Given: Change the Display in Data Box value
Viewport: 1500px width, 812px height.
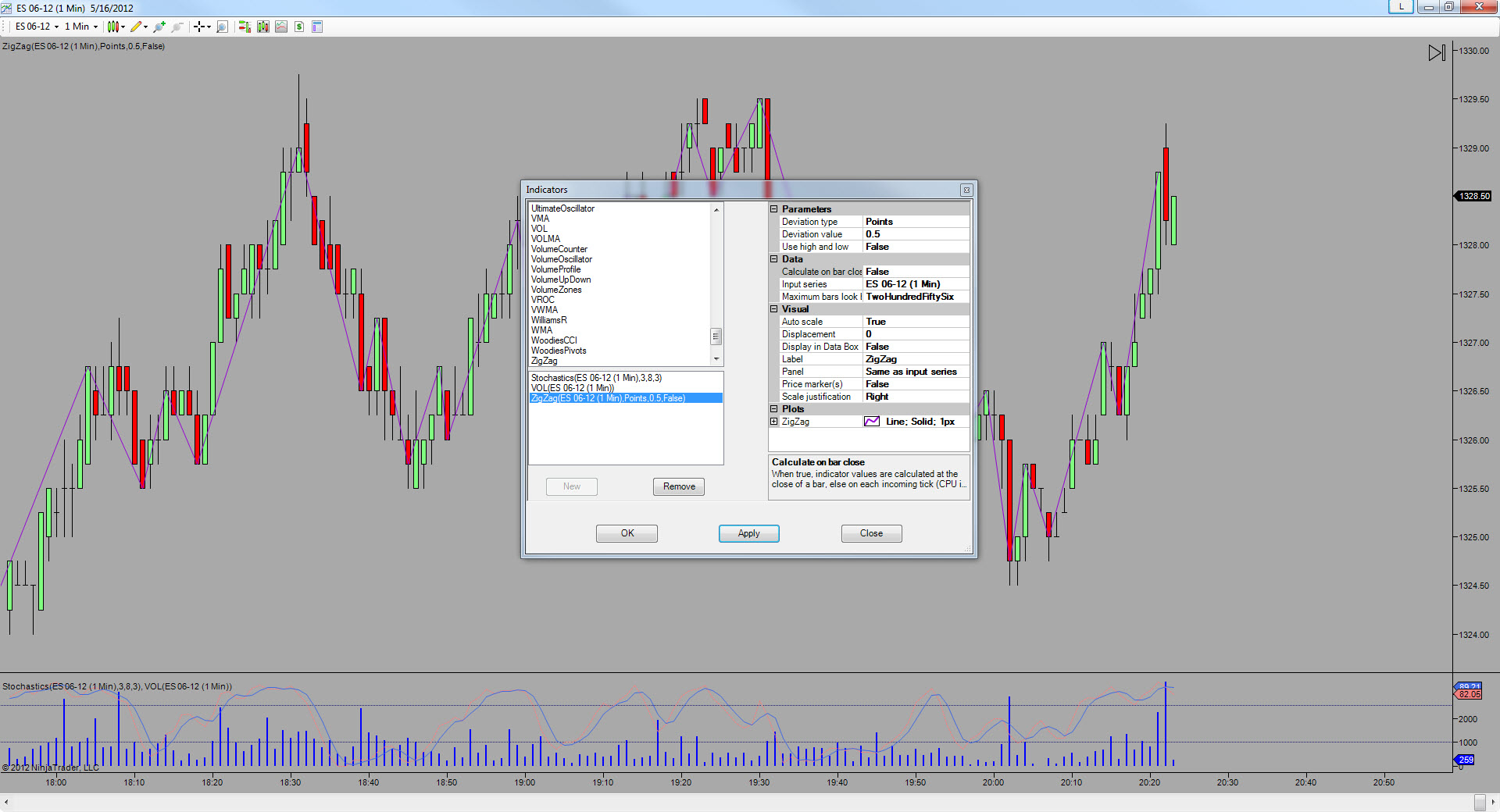Looking at the screenshot, I should pos(916,347).
